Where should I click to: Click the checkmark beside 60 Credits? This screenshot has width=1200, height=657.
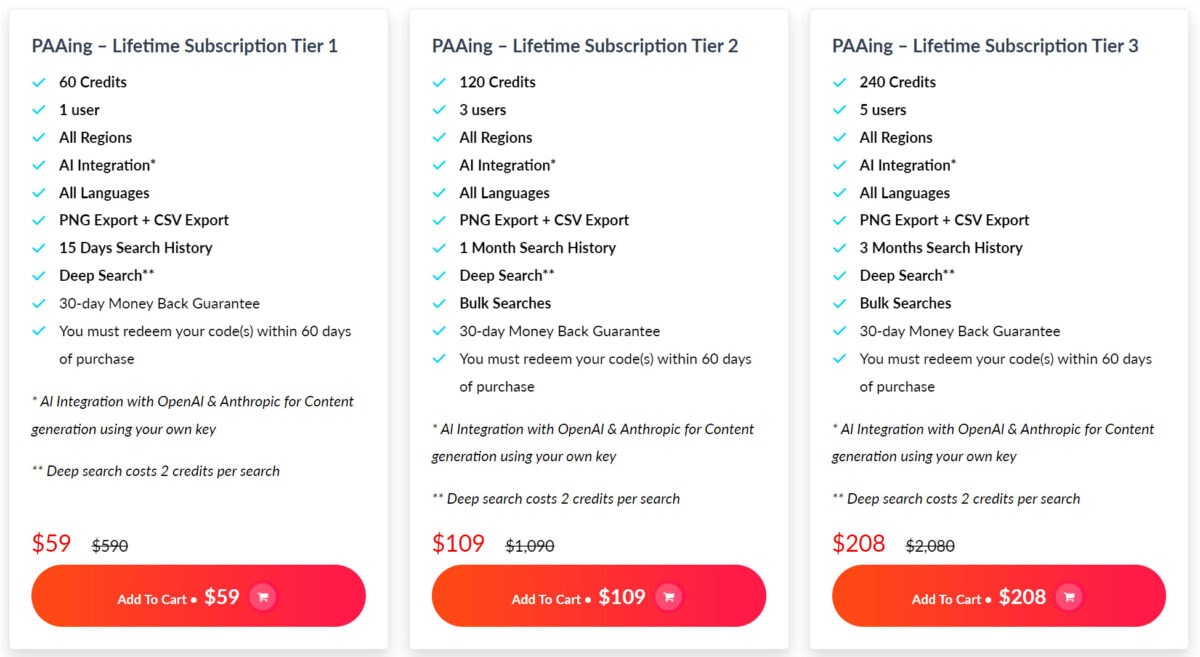(40, 82)
